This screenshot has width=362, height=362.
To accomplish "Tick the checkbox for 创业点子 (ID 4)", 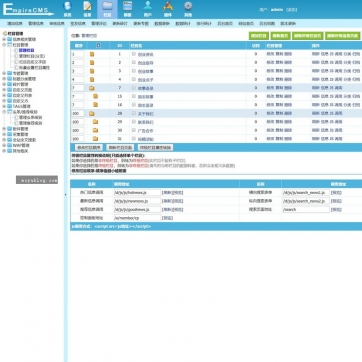I will (x=134, y=79).
